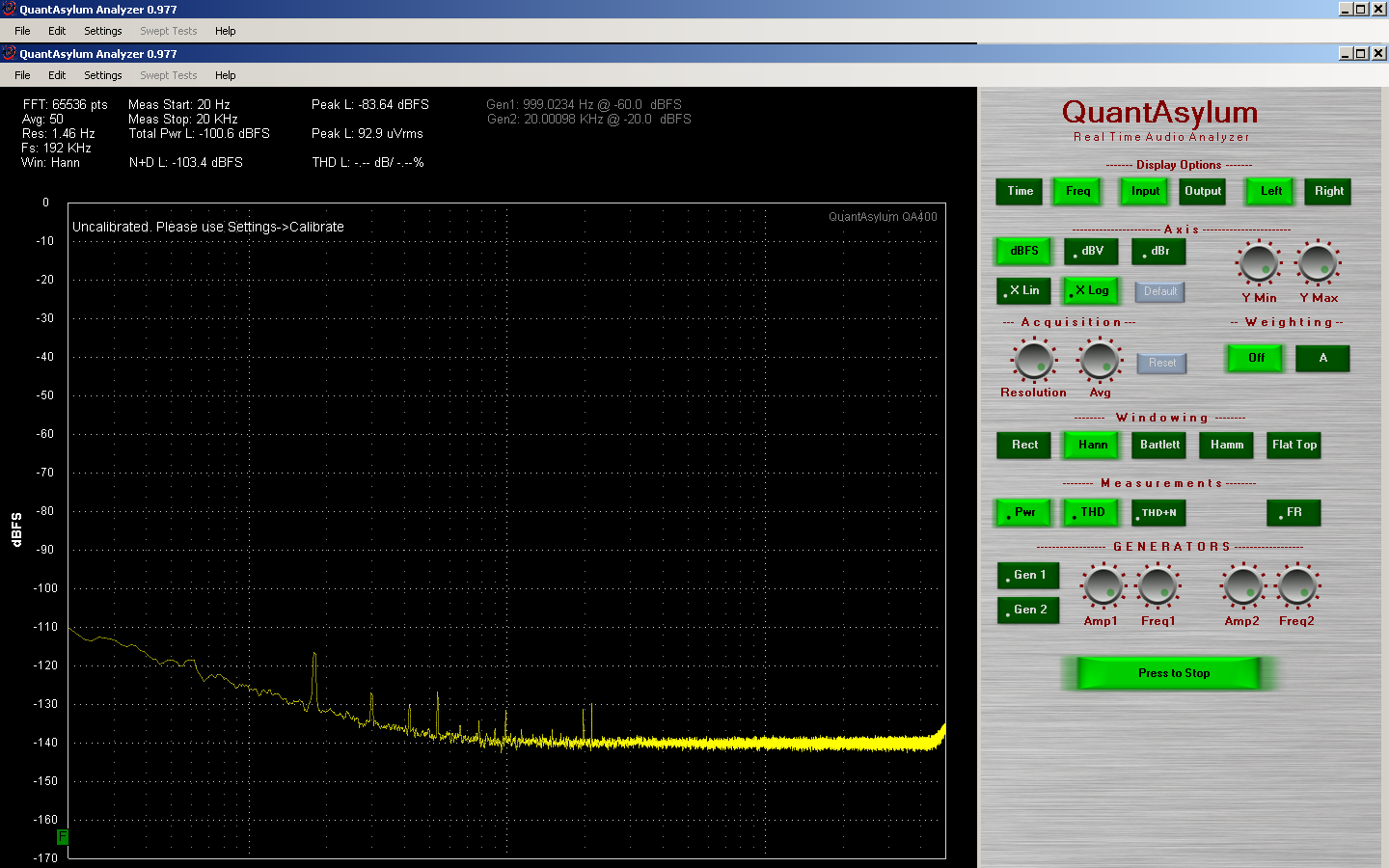
Task: Select the Bartlett window
Action: point(1159,445)
